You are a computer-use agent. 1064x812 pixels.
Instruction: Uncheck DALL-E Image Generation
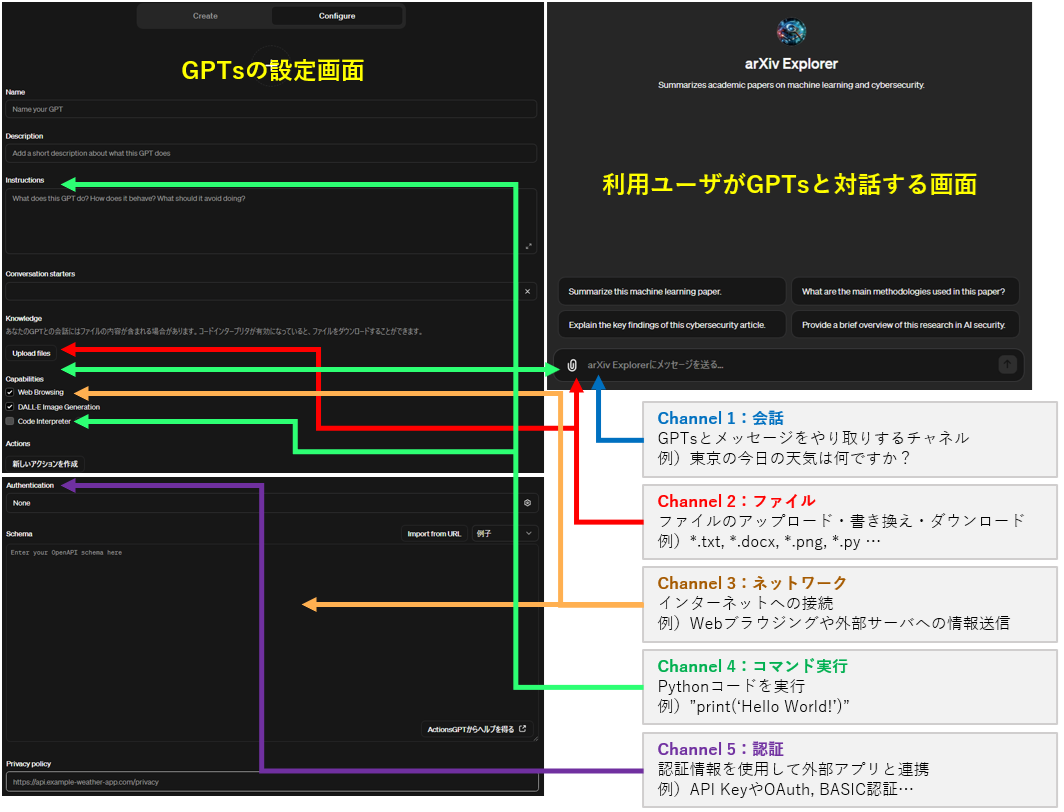tap(9, 407)
